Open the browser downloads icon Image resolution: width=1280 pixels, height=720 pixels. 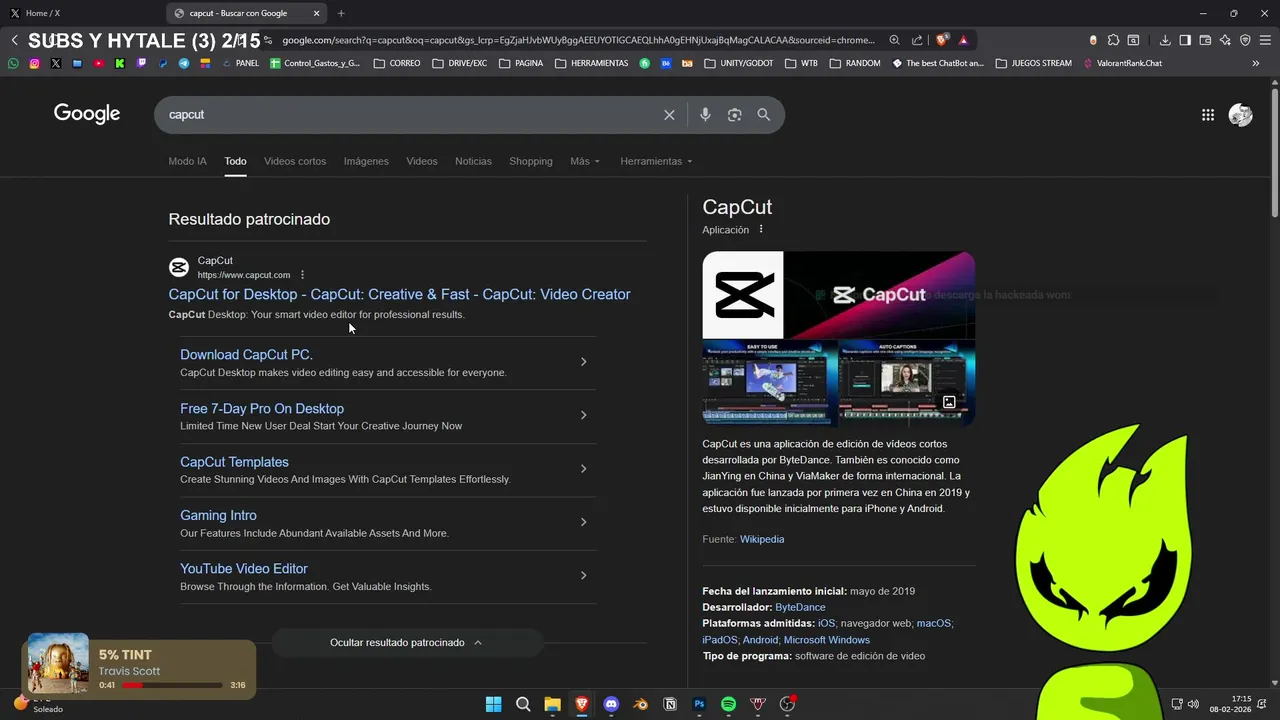tap(1165, 40)
